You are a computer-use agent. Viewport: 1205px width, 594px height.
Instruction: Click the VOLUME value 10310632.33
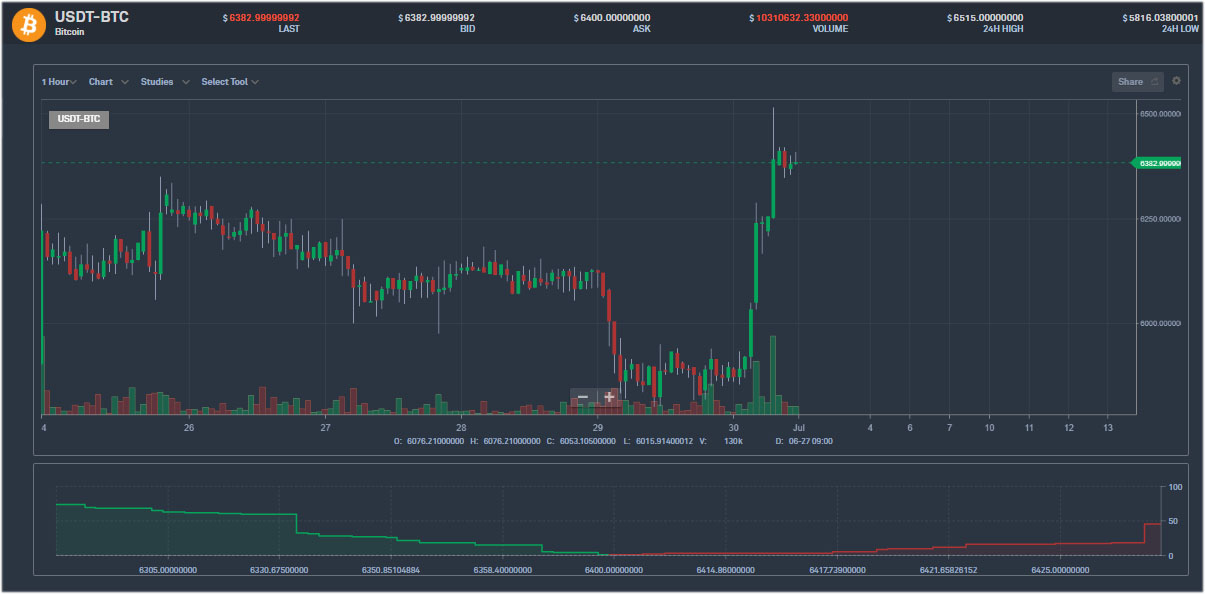click(798, 18)
